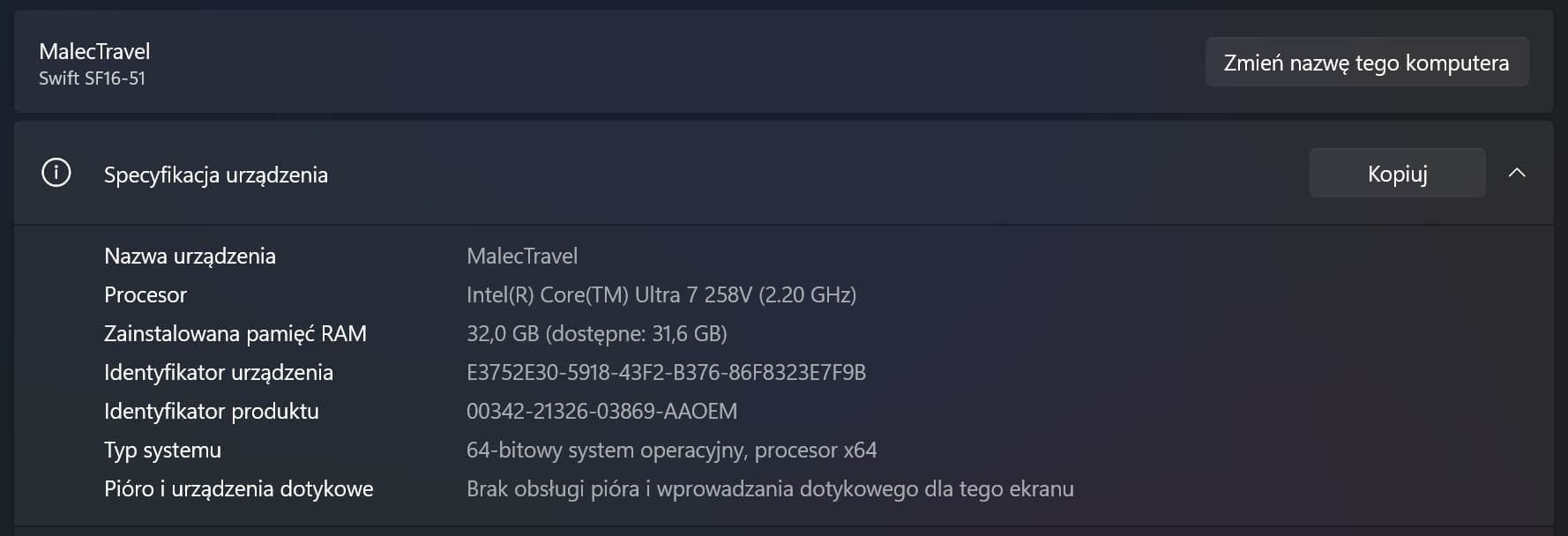Click the Intel Core Ultra 7 258V value
Screen dimensions: 1568x536
coord(661,294)
